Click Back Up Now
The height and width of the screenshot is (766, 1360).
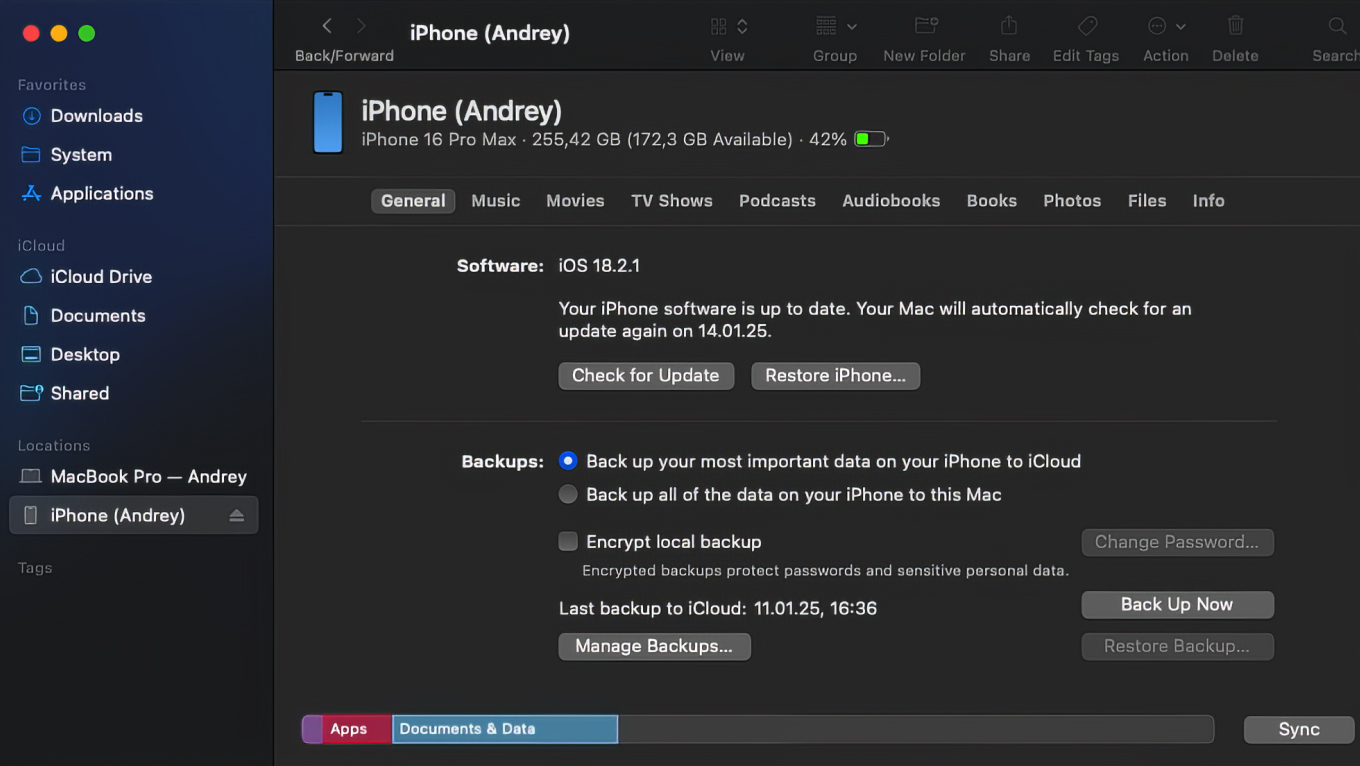tap(1177, 604)
